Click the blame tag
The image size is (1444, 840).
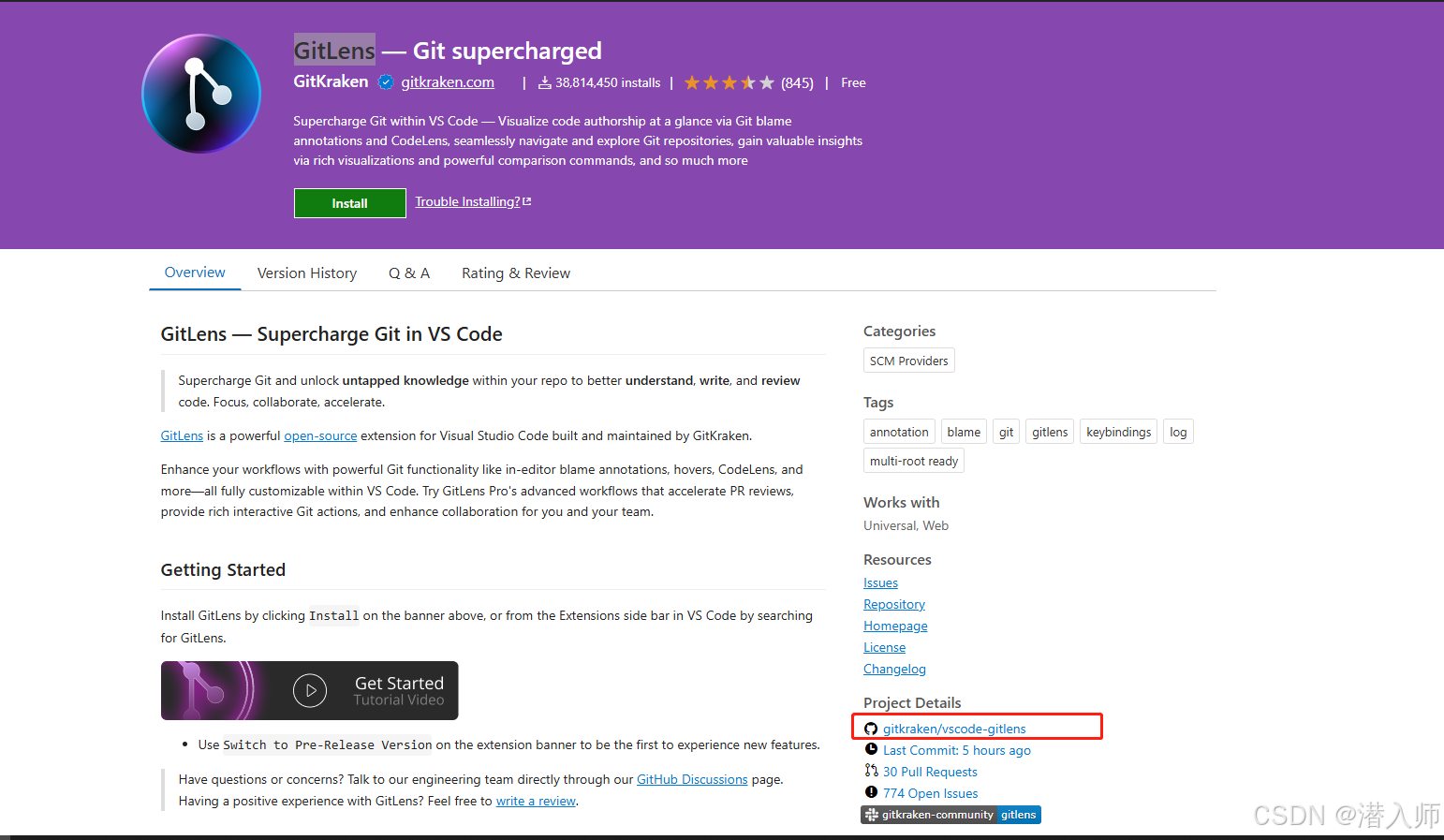coord(964,432)
